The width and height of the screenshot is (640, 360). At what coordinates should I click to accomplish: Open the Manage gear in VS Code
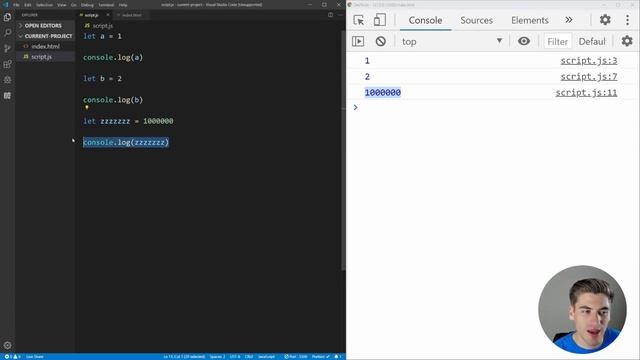coord(7,345)
